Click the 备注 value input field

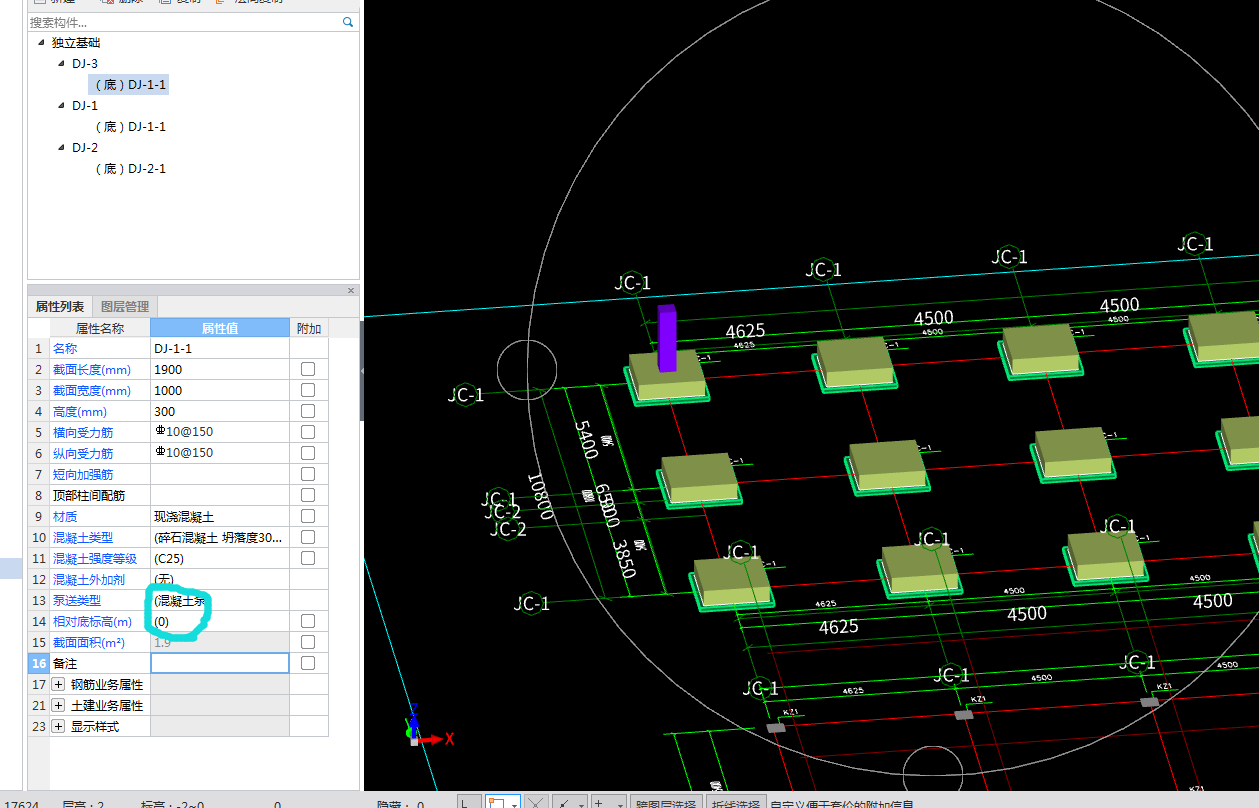pos(220,663)
